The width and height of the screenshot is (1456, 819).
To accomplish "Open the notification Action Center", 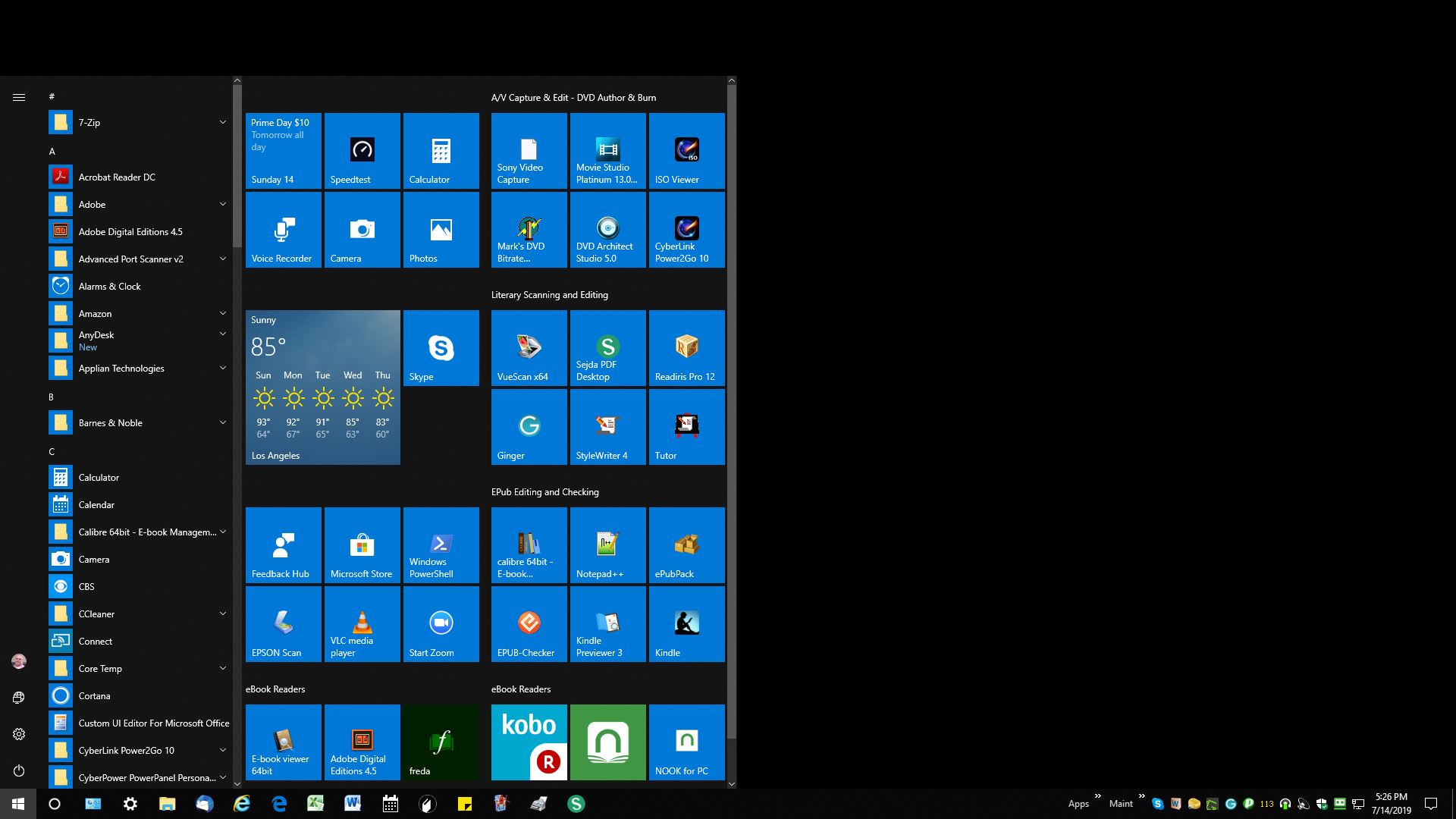I will click(x=1431, y=804).
